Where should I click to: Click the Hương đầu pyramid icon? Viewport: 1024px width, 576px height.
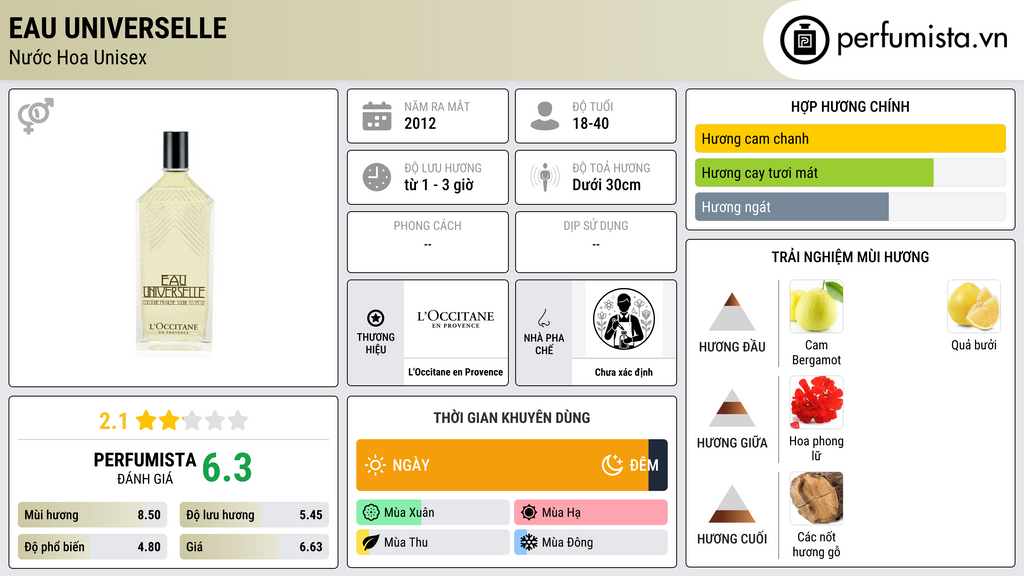pos(732,312)
